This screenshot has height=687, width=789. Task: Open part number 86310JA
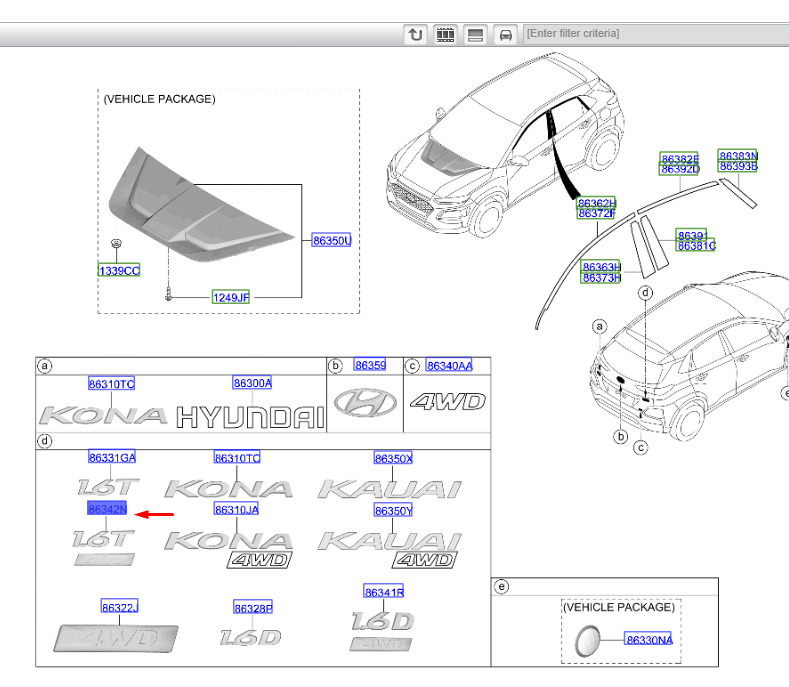(236, 509)
